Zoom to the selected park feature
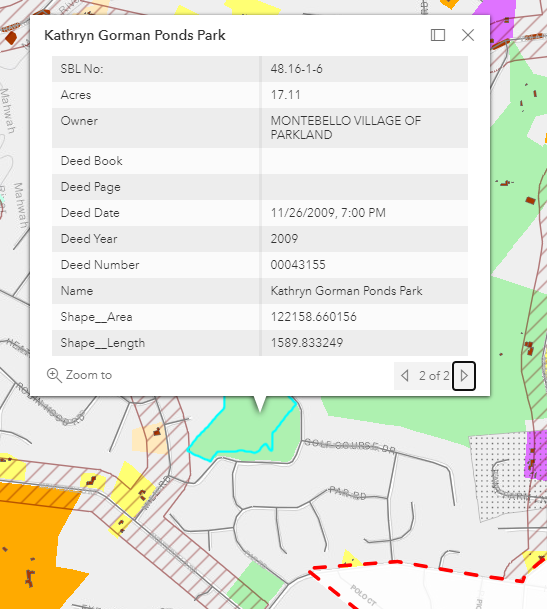Image resolution: width=547 pixels, height=609 pixels. pyautogui.click(x=79, y=375)
